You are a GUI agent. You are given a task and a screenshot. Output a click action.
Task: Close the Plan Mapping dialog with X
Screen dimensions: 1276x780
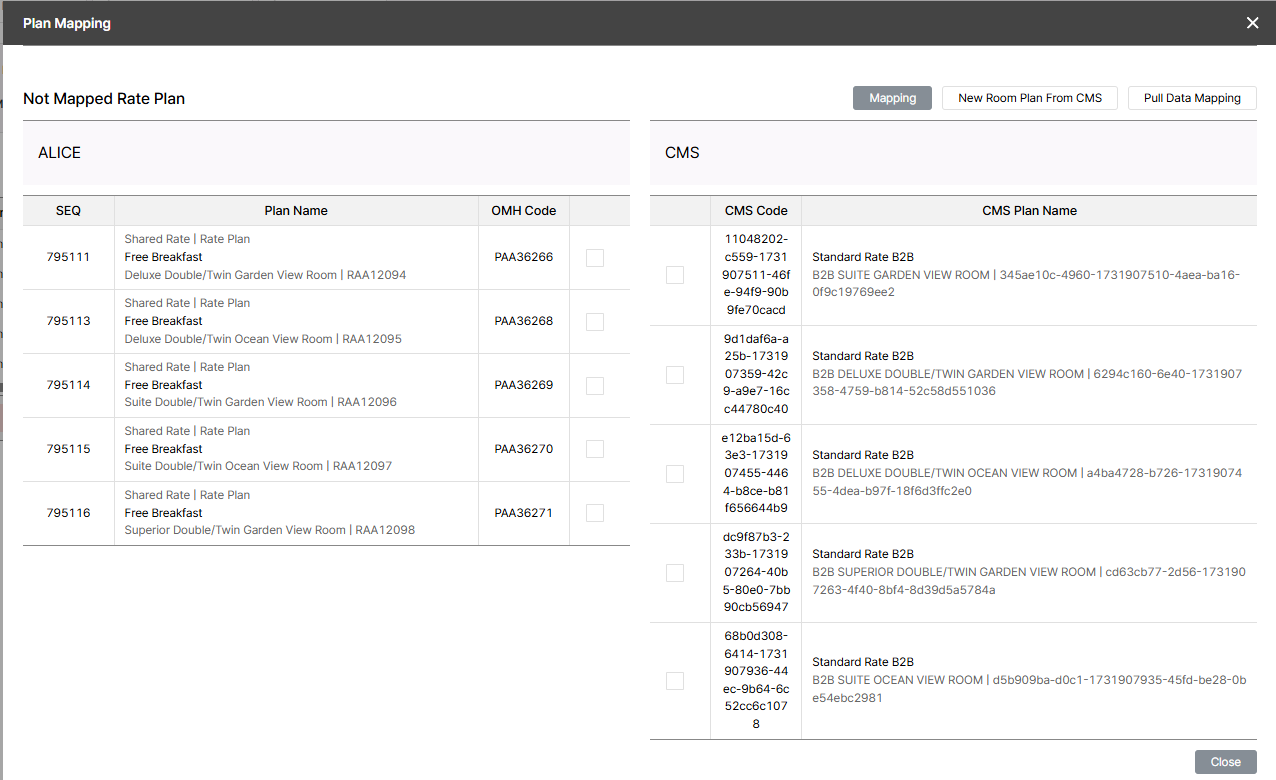(x=1252, y=23)
